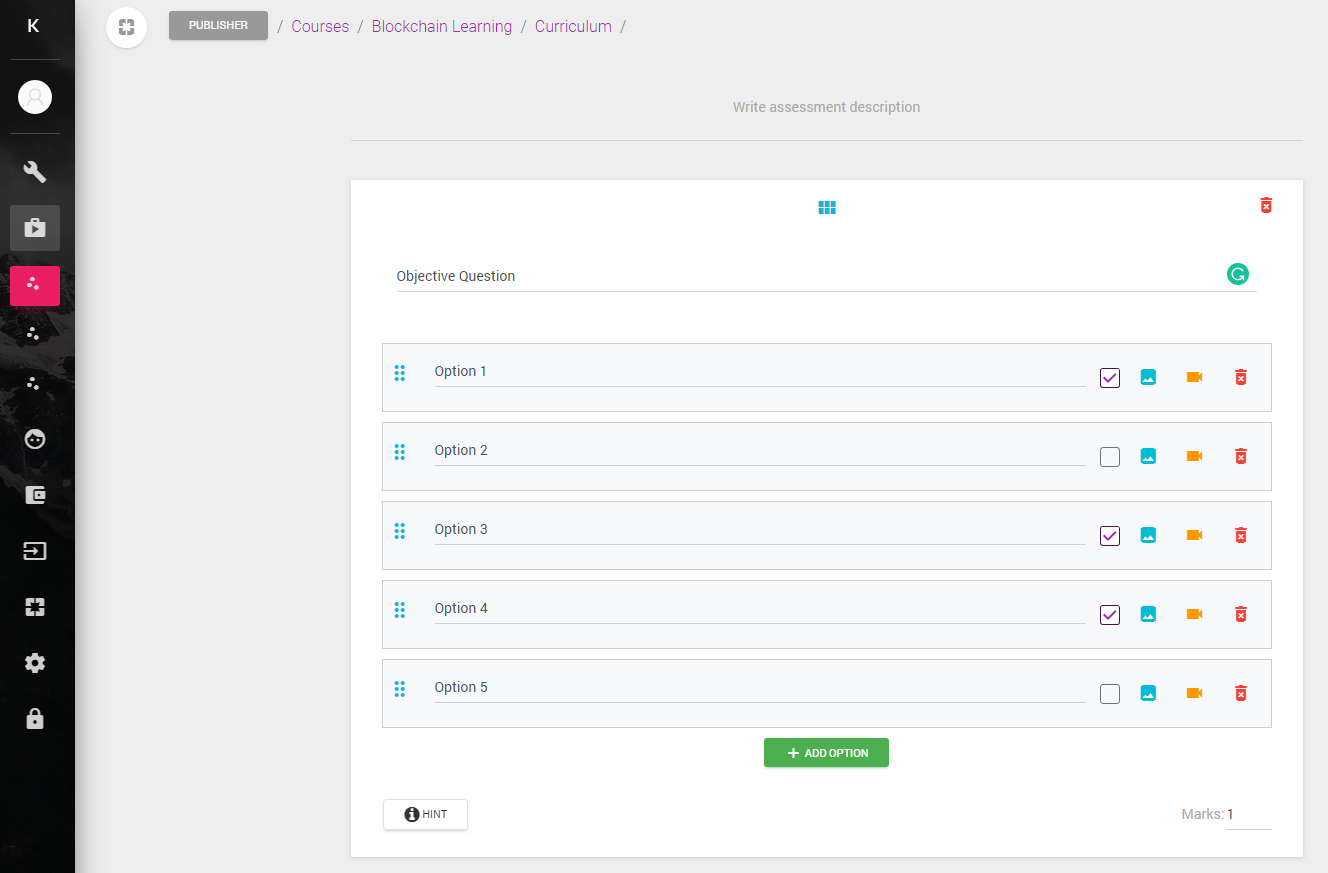Delete Option 5 with its trash icon
The height and width of the screenshot is (873, 1328).
(x=1241, y=693)
